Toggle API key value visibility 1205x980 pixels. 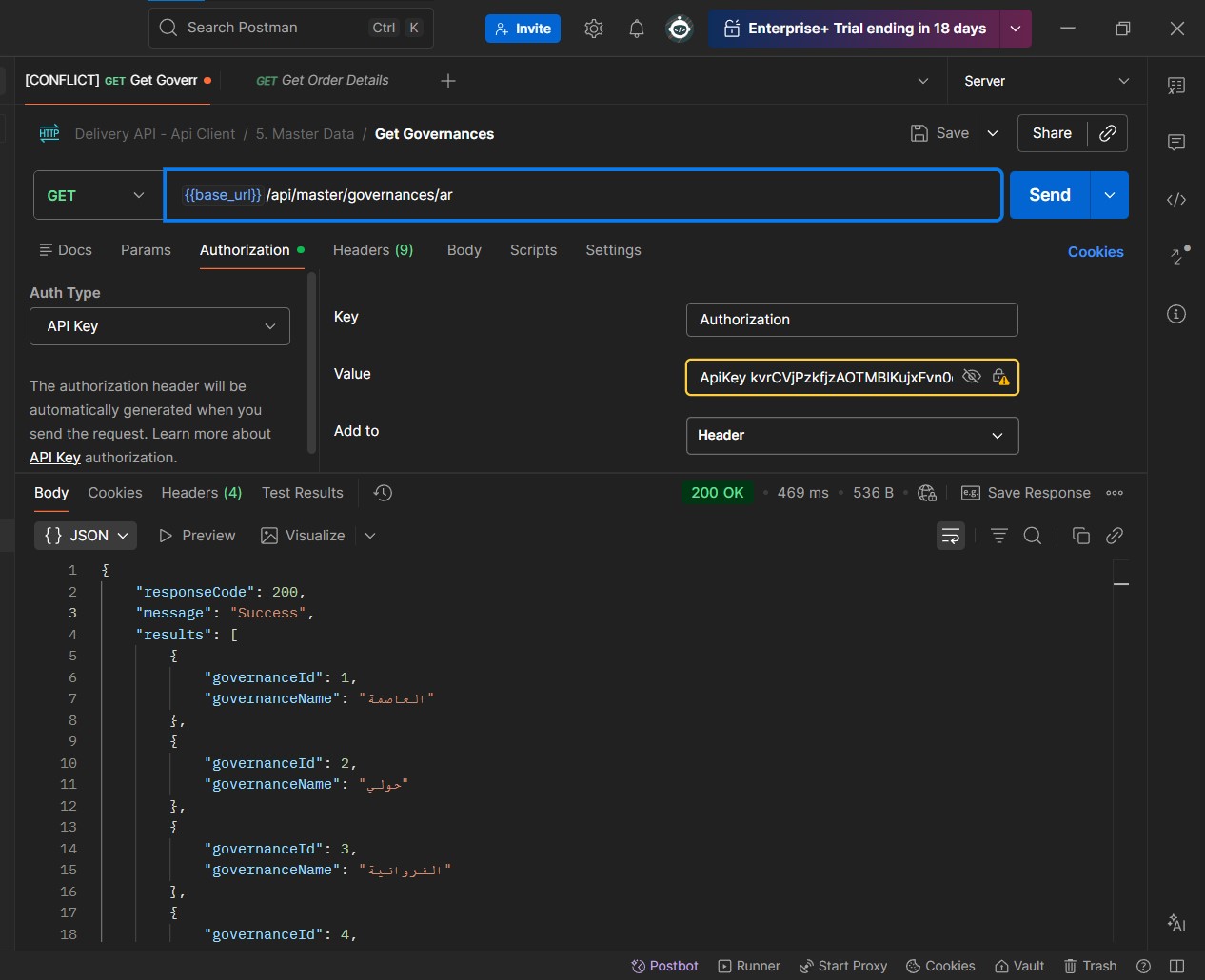[x=971, y=377]
